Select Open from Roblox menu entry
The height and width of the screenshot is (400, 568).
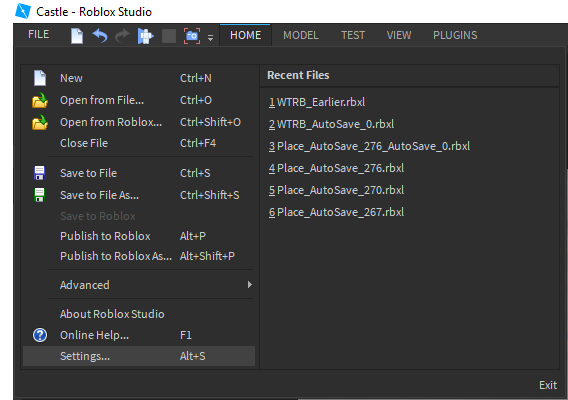[x=139, y=122]
